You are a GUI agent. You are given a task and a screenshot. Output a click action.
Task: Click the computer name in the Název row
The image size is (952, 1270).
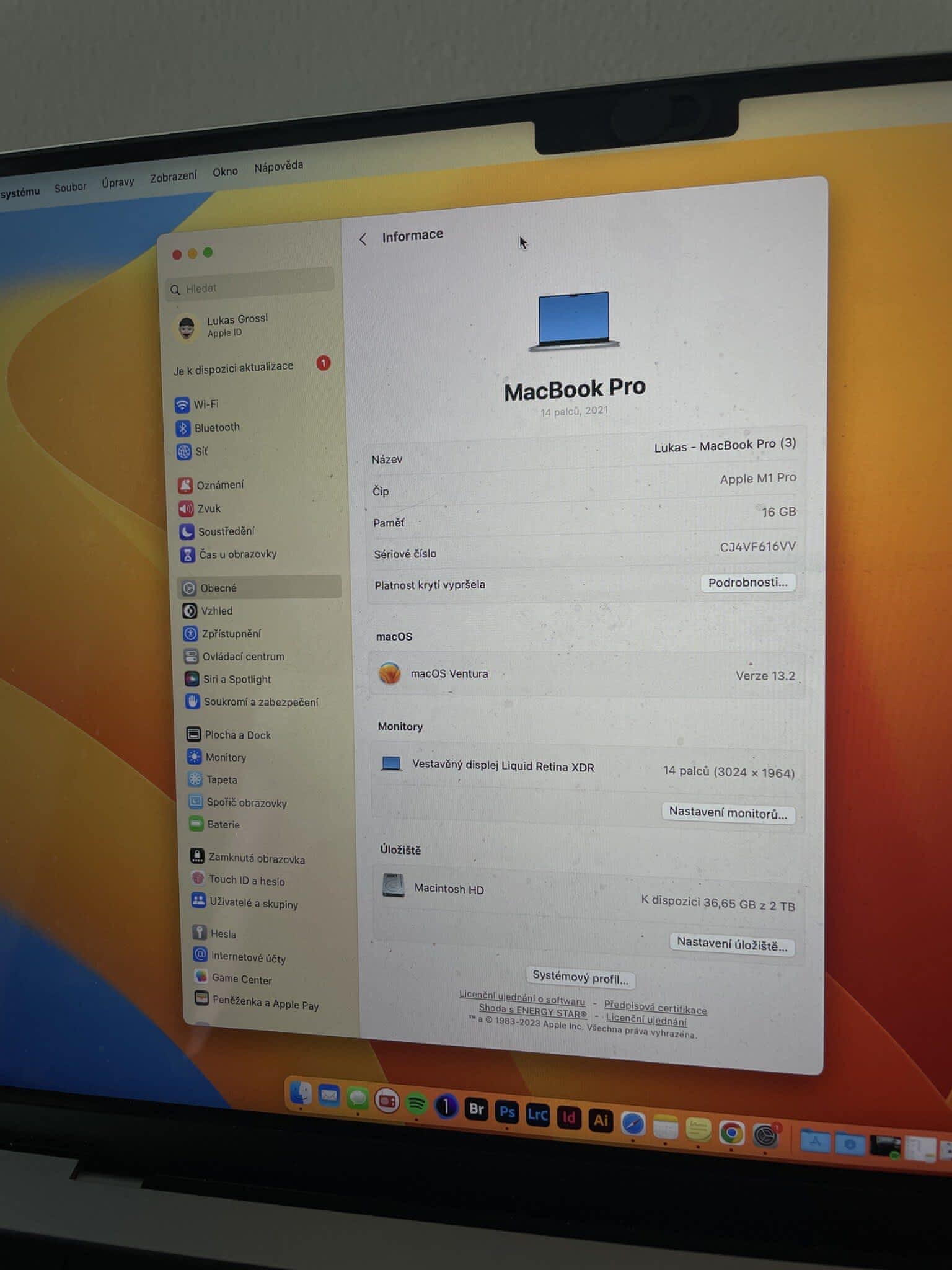tap(725, 445)
